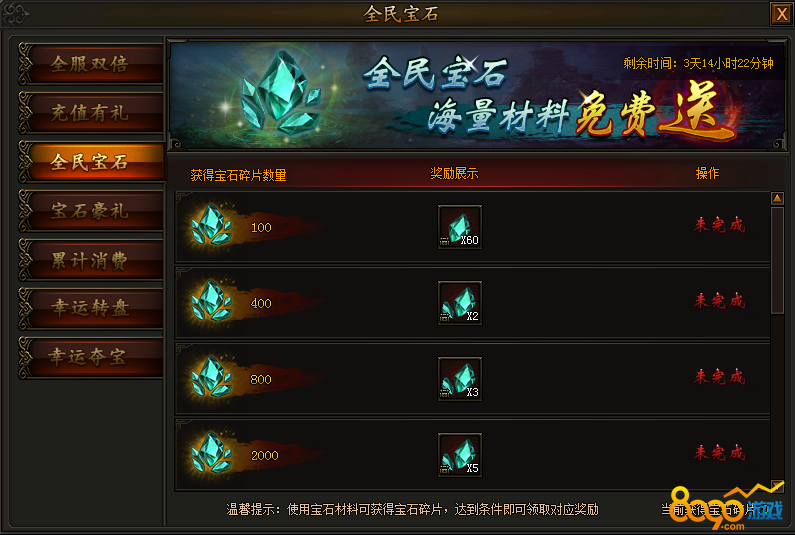Click 未完成 status for the 100 shards row
Screen dimensions: 795x535
point(719,225)
